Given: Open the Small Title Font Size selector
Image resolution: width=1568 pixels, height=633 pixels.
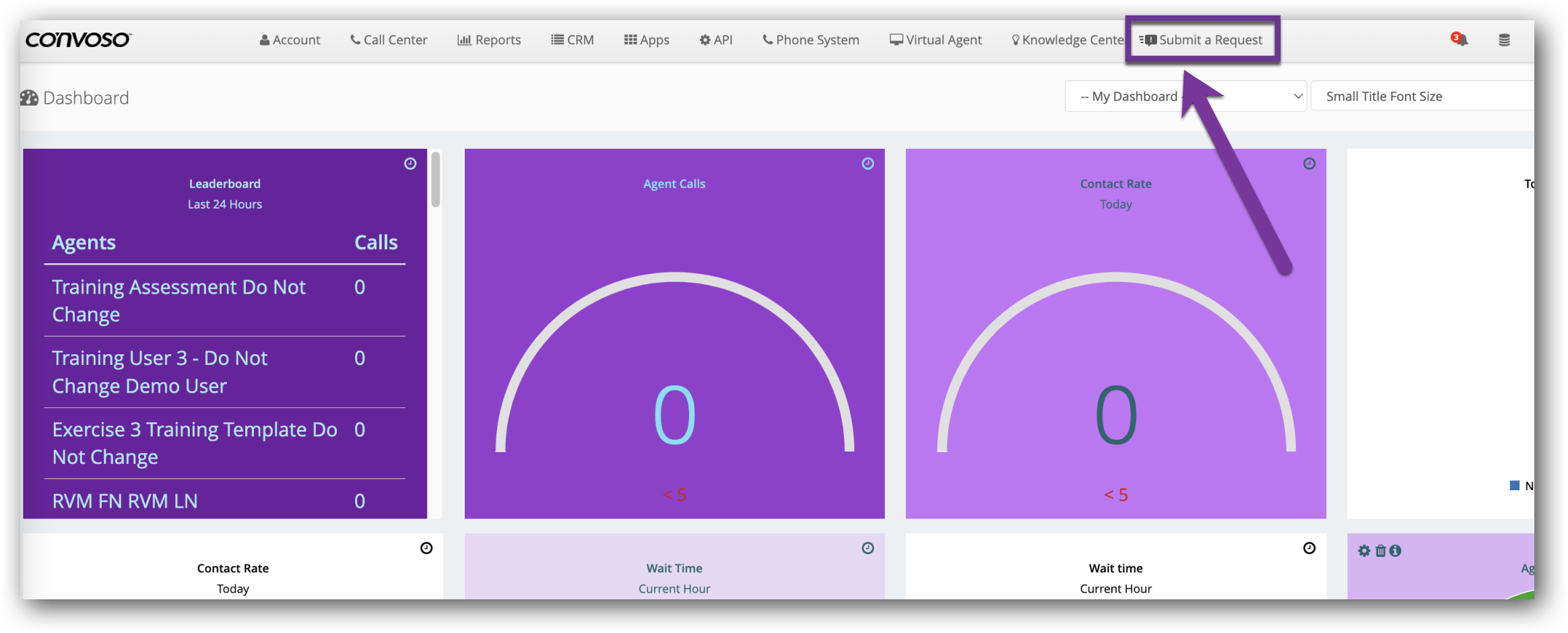Looking at the screenshot, I should click(x=1421, y=96).
